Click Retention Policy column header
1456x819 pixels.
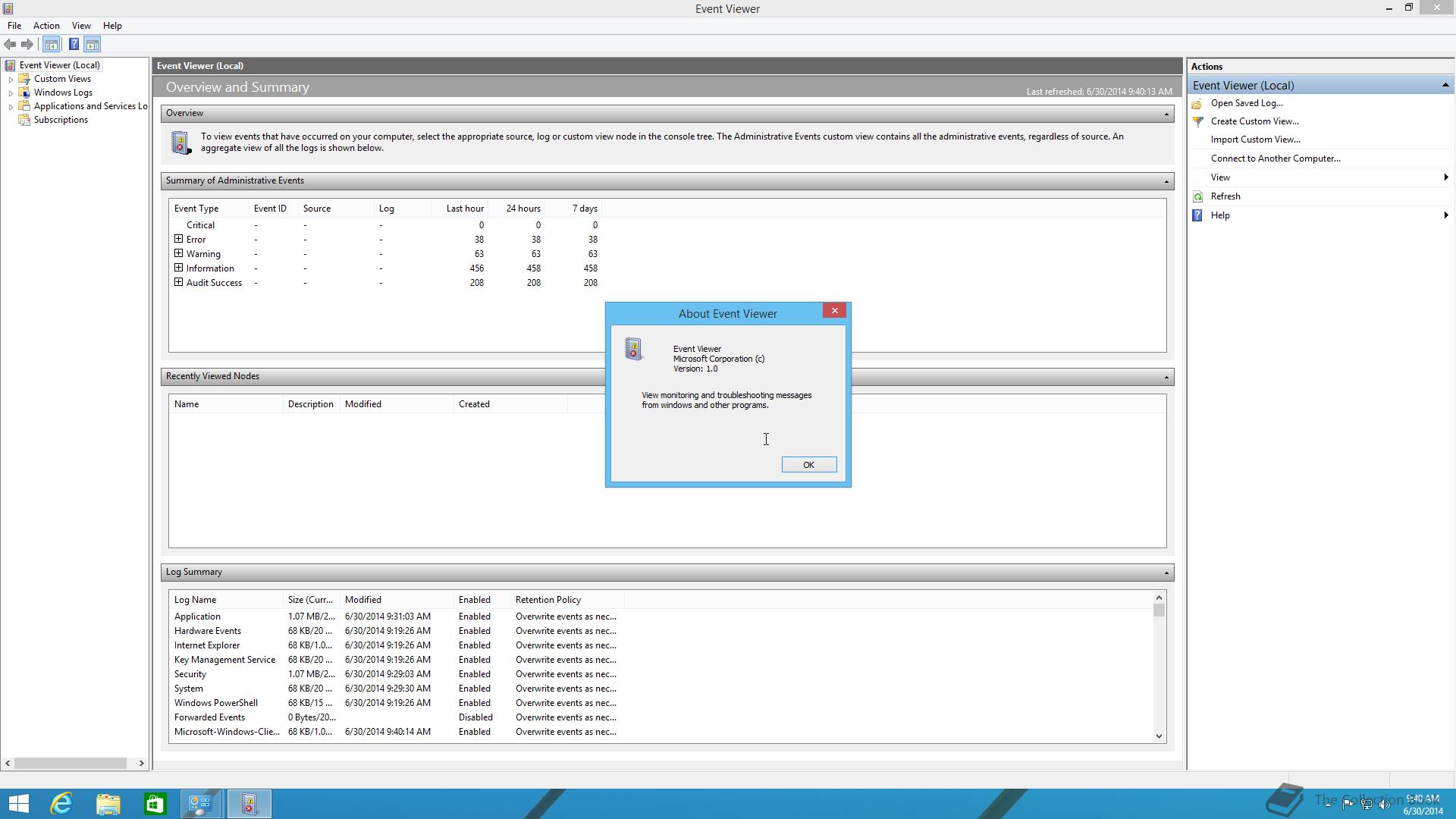(x=566, y=600)
